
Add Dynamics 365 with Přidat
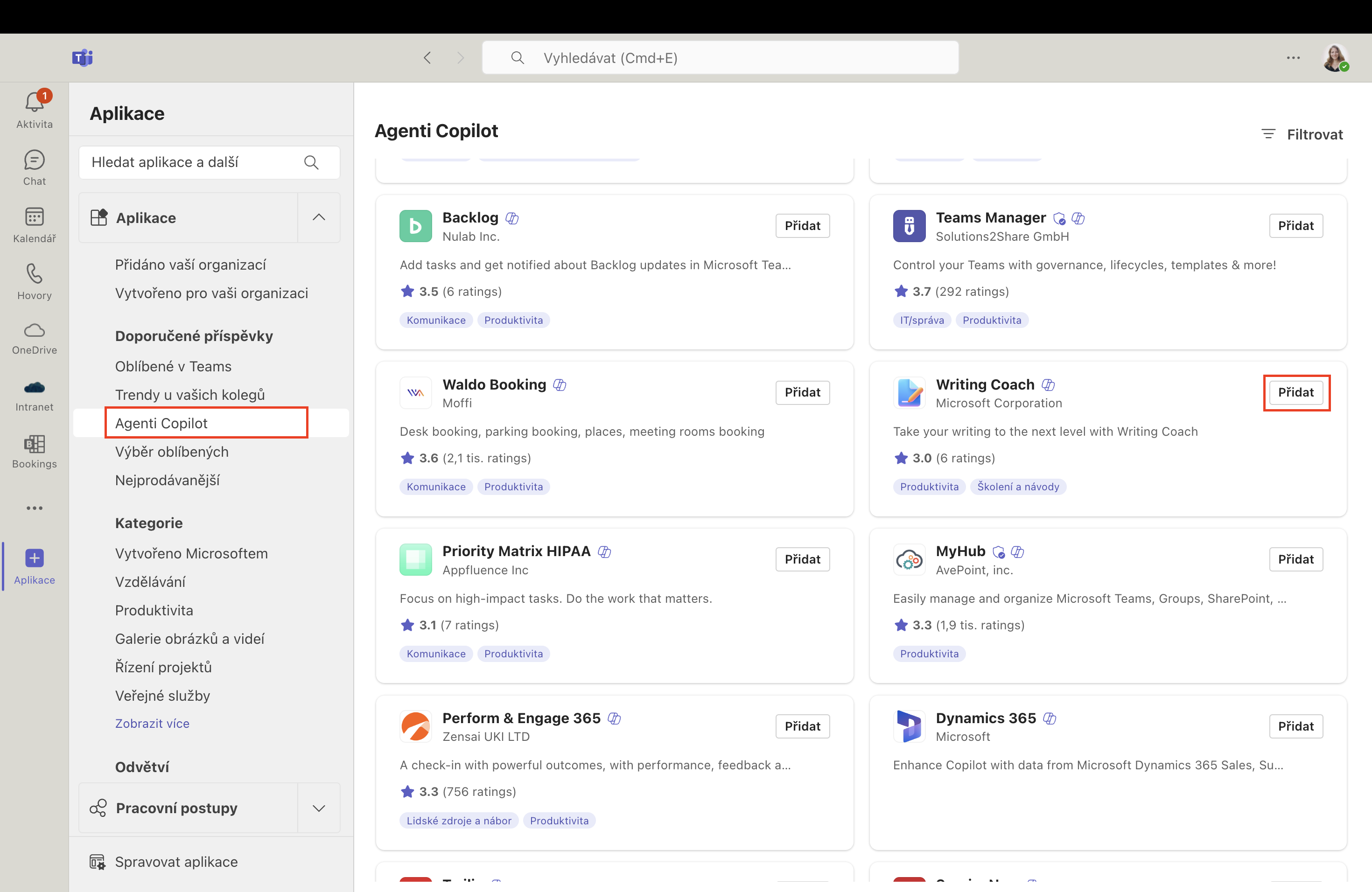1296,726
